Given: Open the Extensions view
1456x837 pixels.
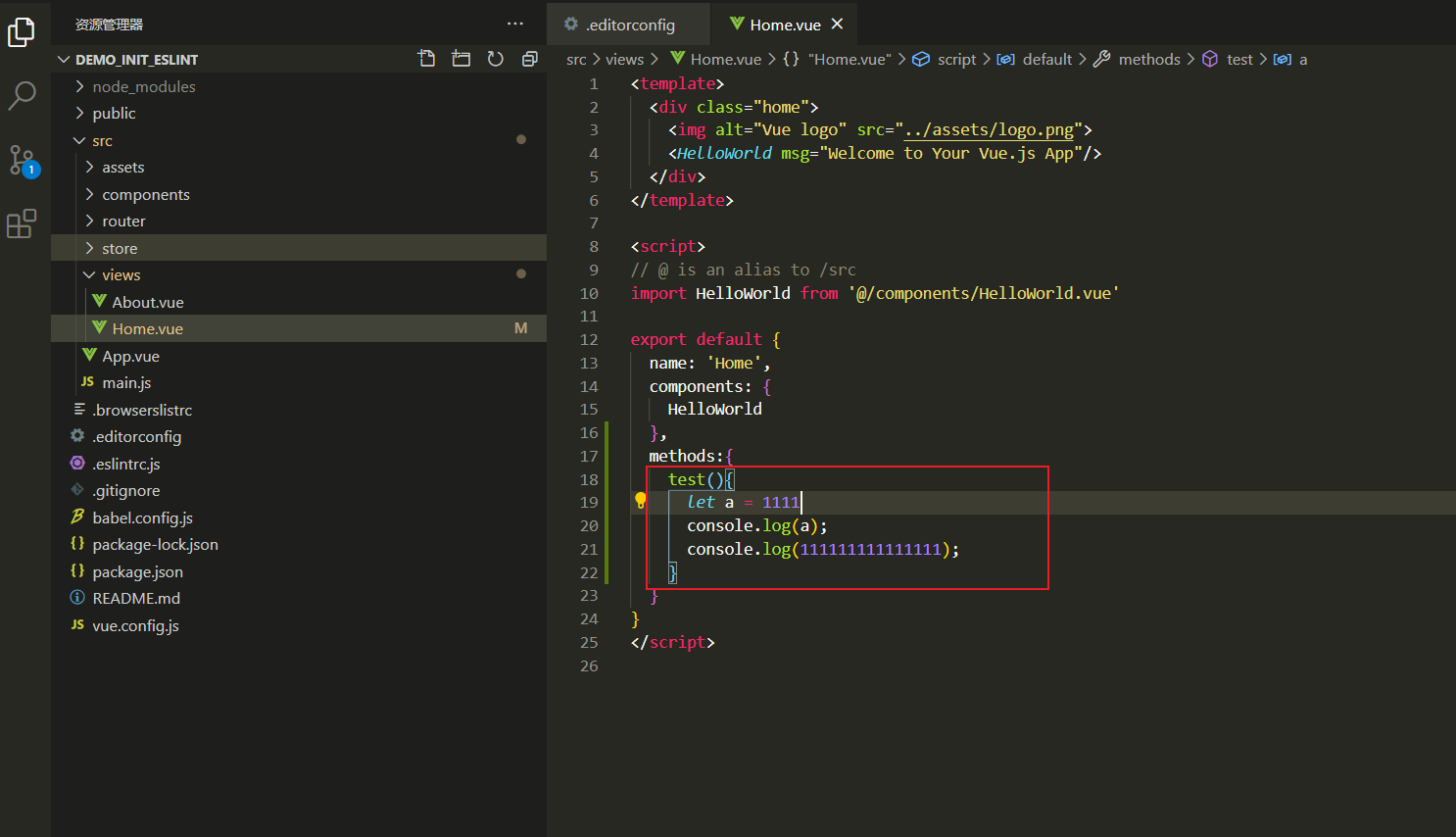Looking at the screenshot, I should pyautogui.click(x=22, y=224).
